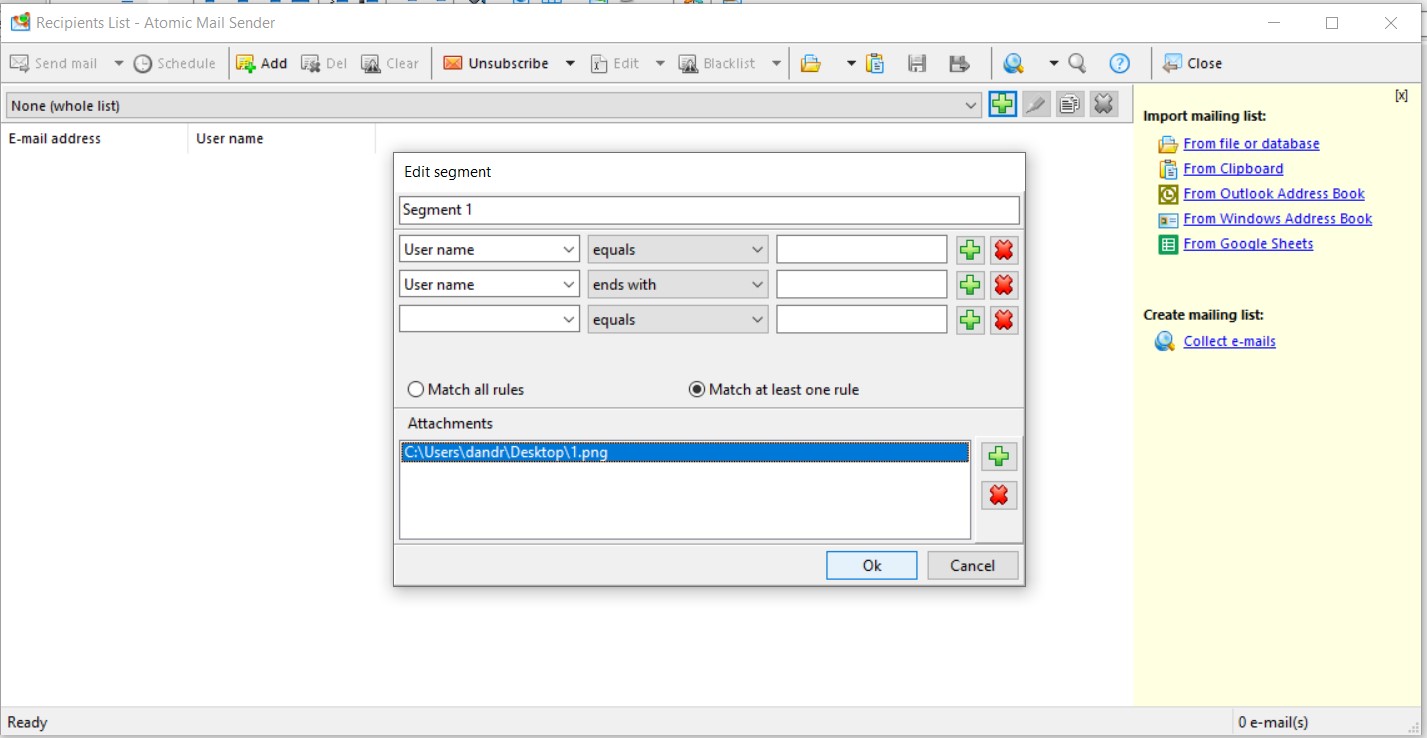The height and width of the screenshot is (738, 1427).
Task: Add an attachment with the green plus
Action: (x=998, y=457)
